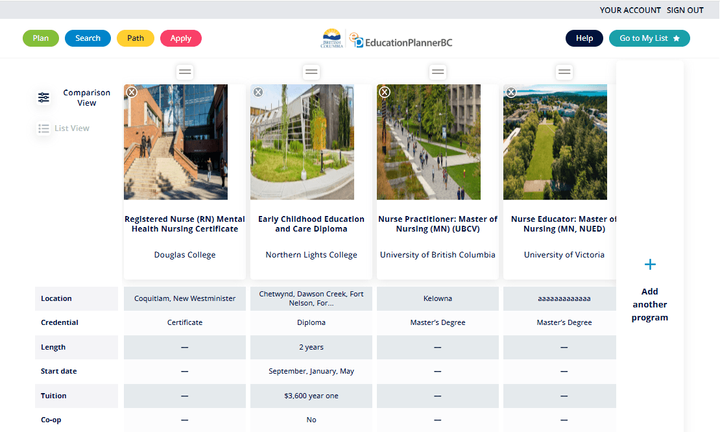Click the plus icon to add program
Image resolution: width=720 pixels, height=432 pixels.
click(x=650, y=265)
